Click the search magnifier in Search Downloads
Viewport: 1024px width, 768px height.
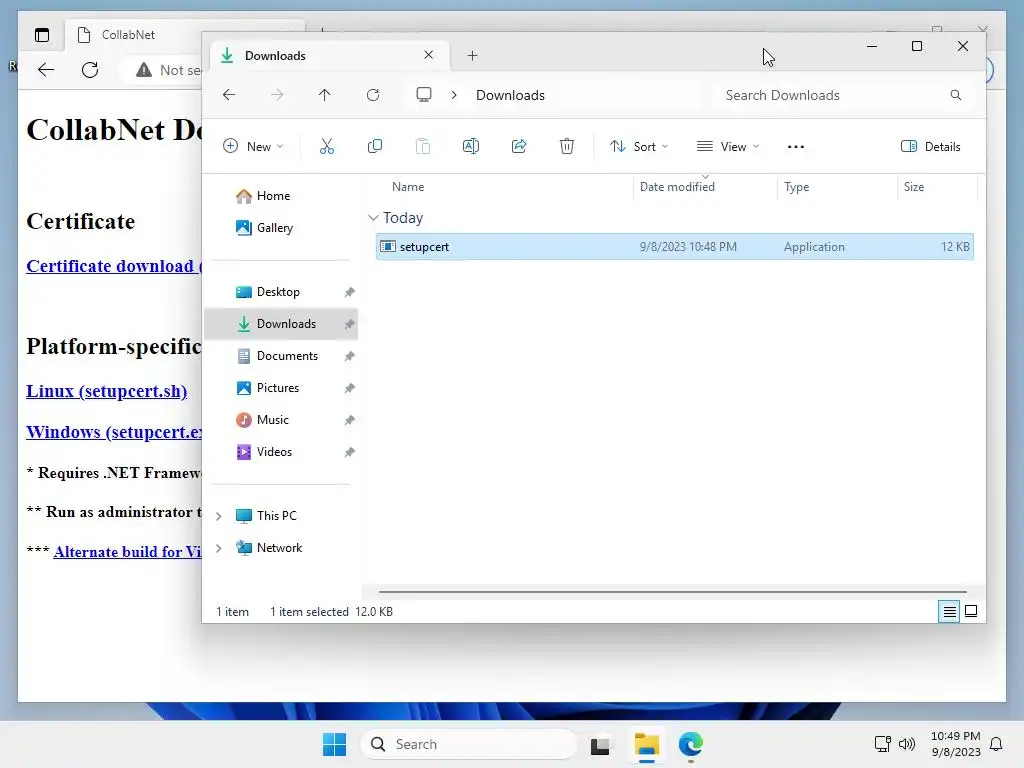955,95
